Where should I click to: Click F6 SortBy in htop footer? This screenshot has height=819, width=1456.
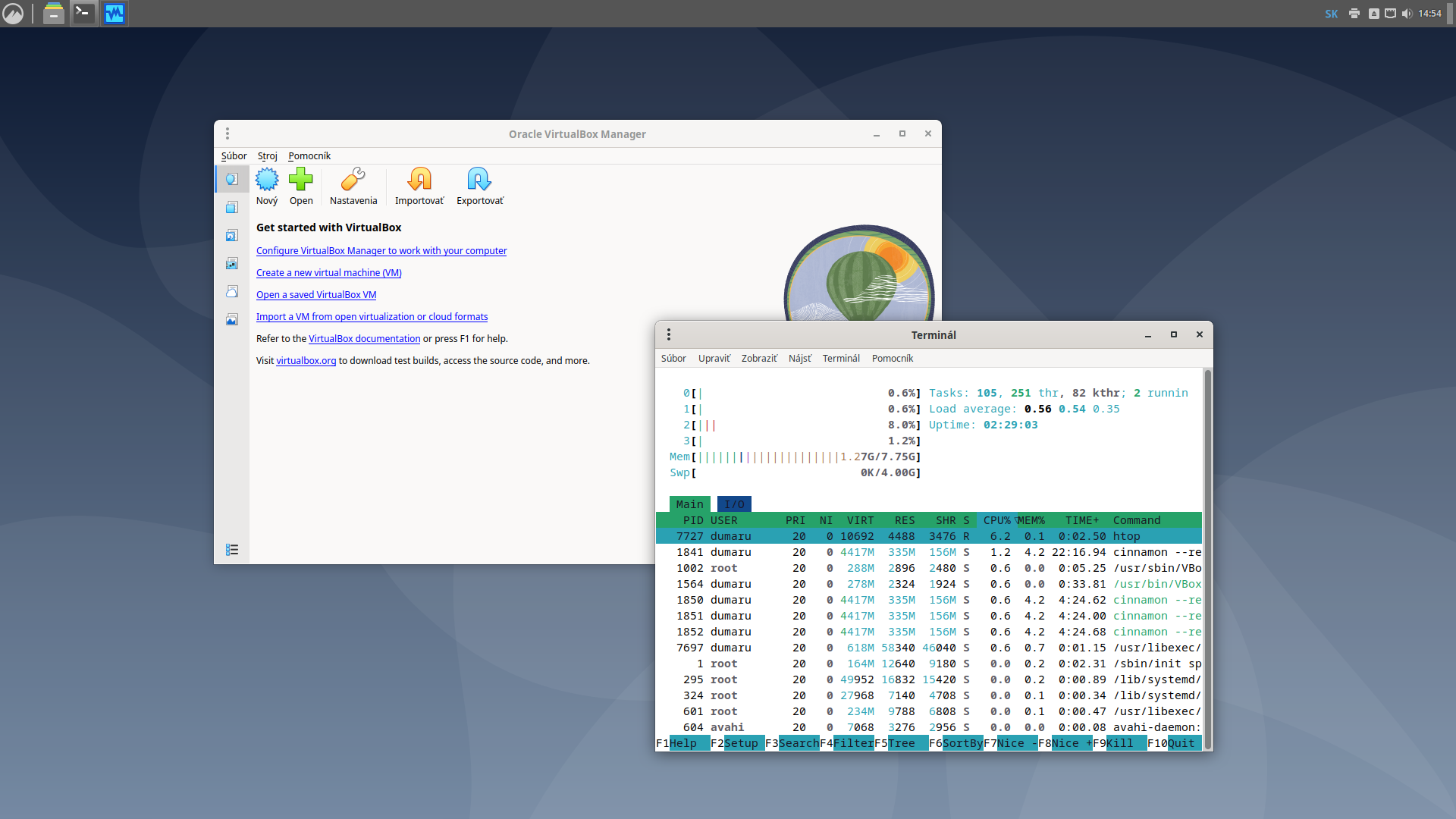click(955, 743)
